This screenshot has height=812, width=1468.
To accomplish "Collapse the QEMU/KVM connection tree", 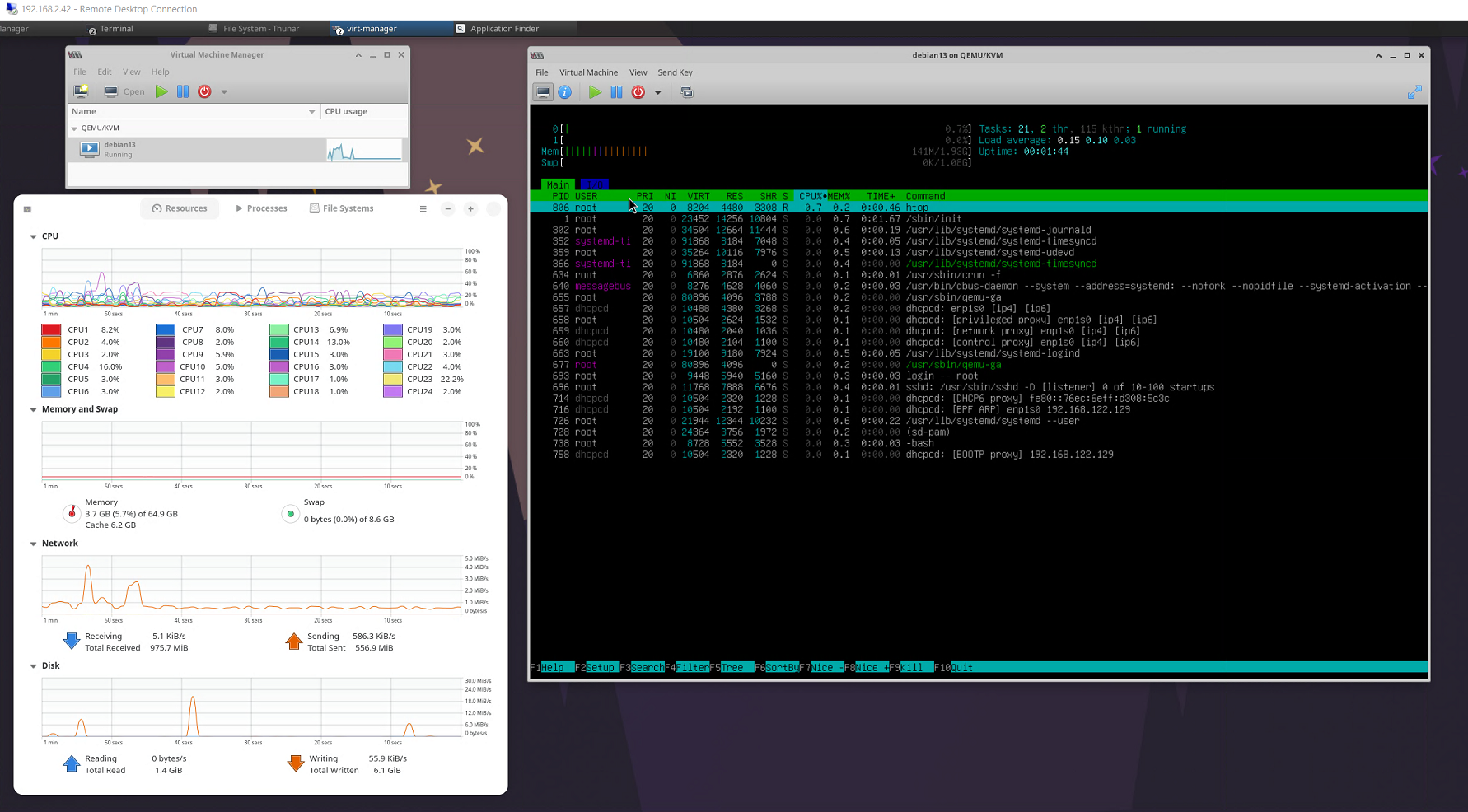I will [x=74, y=128].
